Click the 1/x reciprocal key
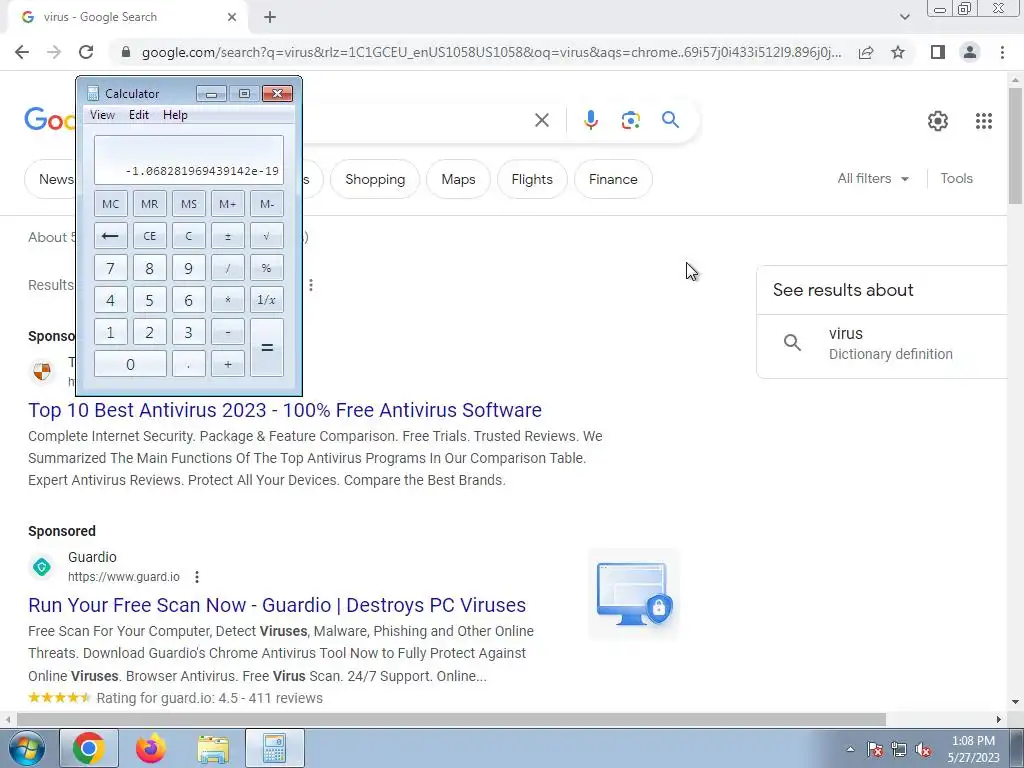Screen dimensions: 1024x768 pyautogui.click(x=267, y=300)
